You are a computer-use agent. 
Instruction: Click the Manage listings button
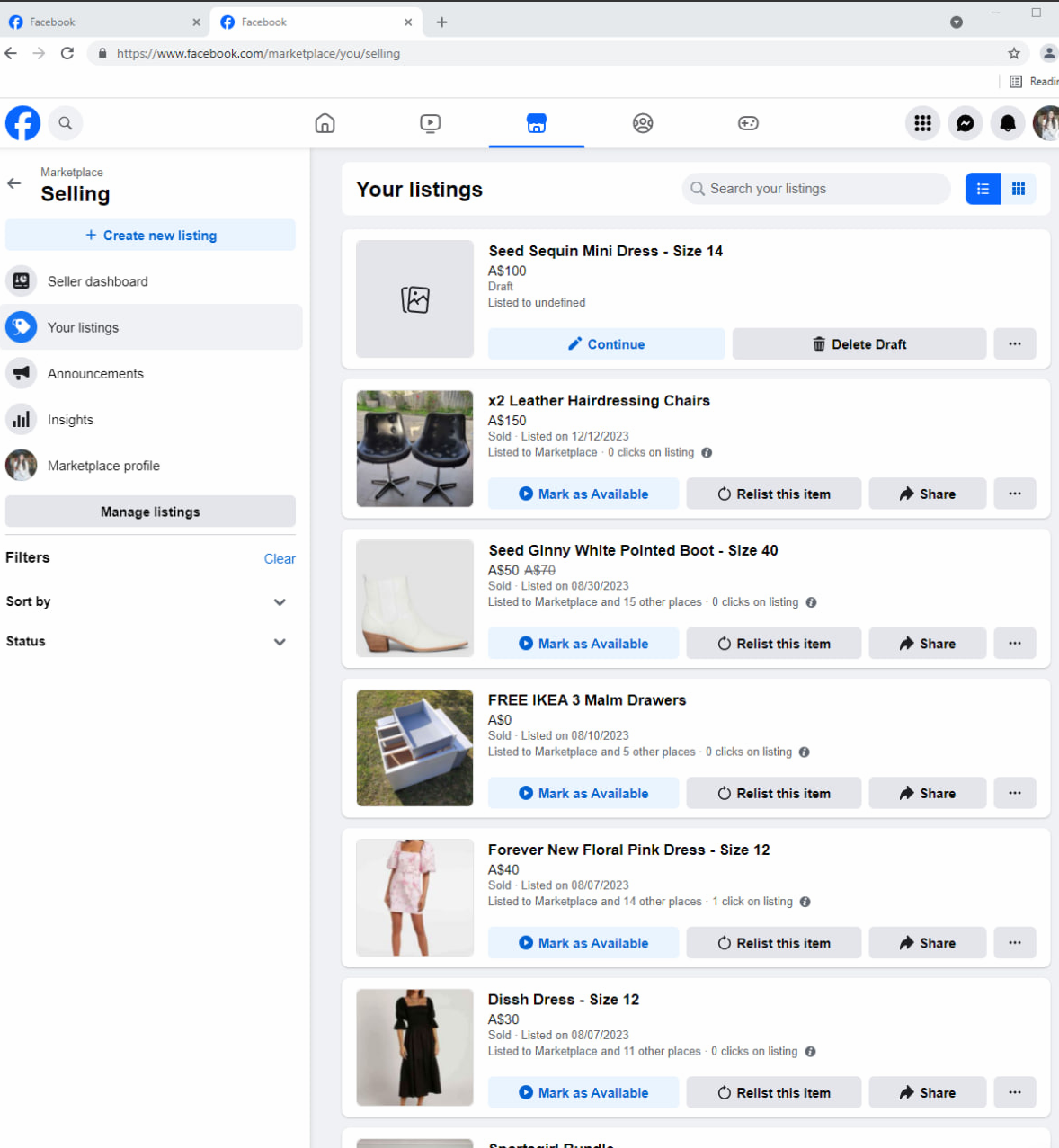[150, 512]
